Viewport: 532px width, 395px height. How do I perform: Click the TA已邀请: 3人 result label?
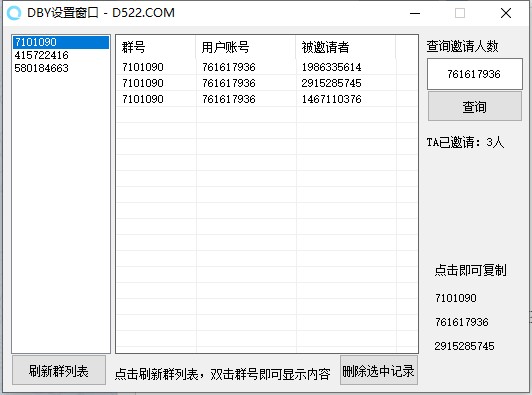pyautogui.click(x=465, y=142)
